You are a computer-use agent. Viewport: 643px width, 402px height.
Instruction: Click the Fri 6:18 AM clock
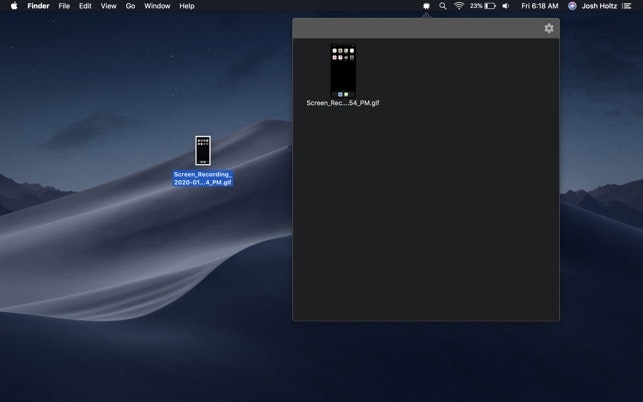click(540, 6)
